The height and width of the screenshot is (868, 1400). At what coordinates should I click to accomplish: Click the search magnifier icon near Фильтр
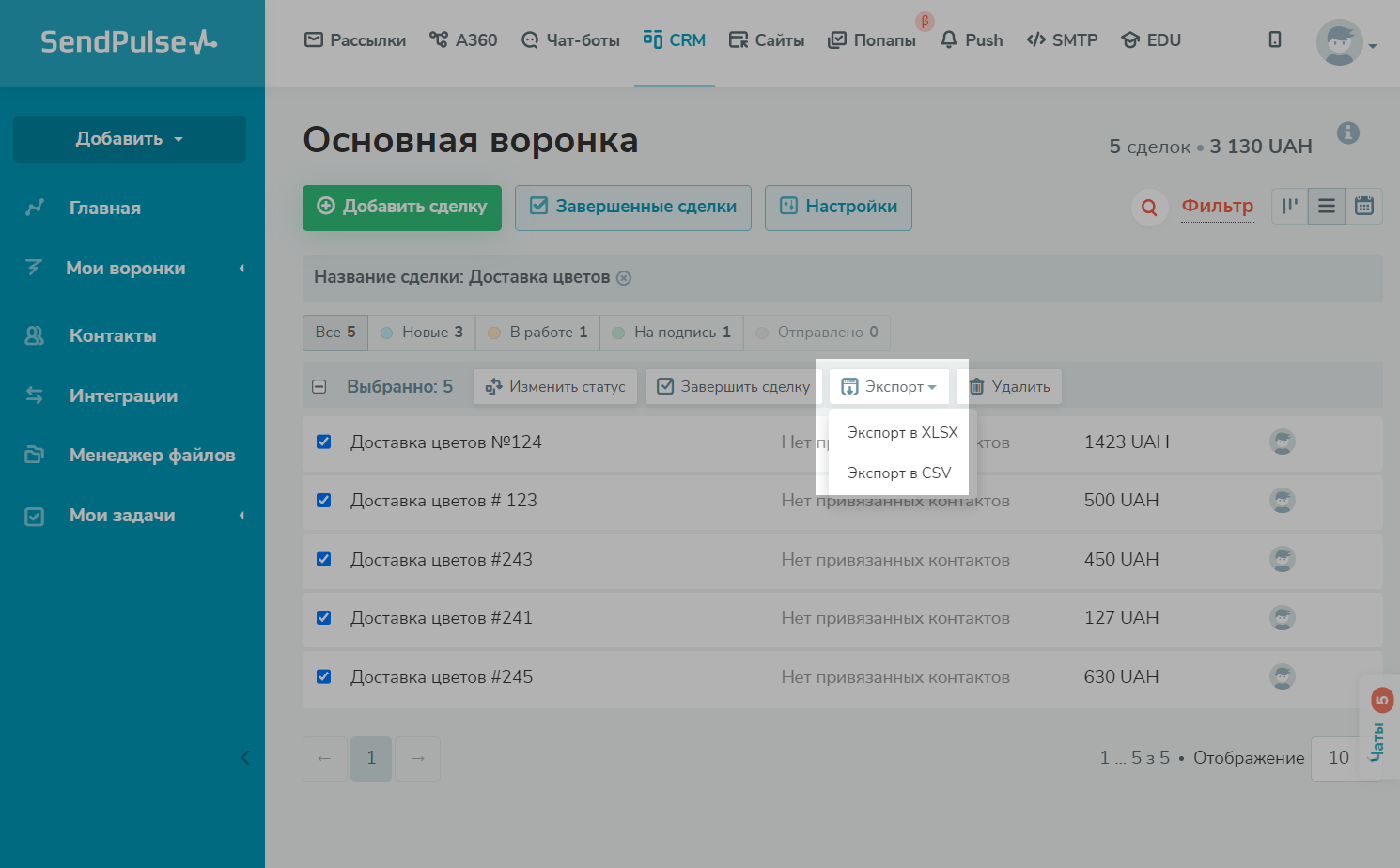point(1149,208)
